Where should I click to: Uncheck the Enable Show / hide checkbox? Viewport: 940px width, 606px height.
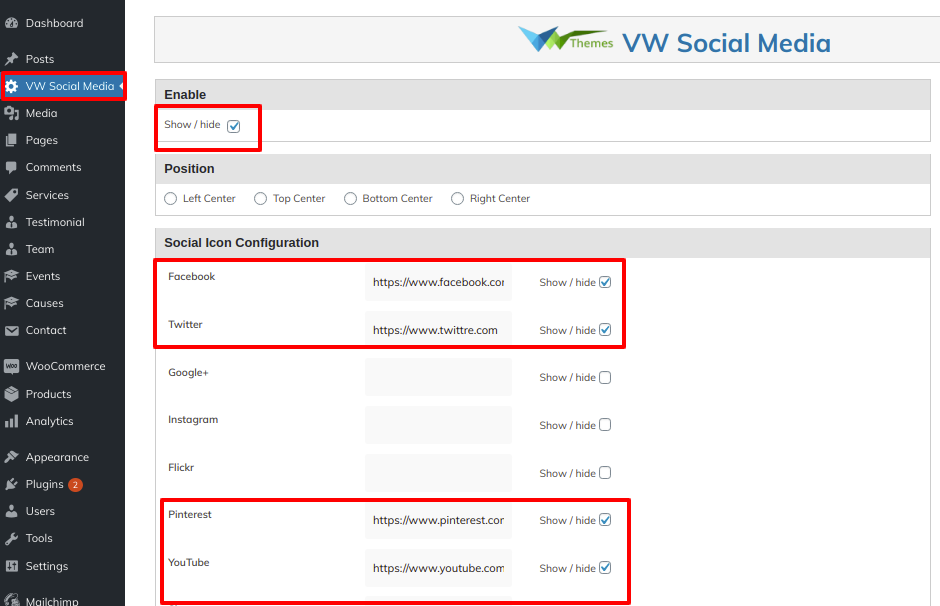point(234,126)
